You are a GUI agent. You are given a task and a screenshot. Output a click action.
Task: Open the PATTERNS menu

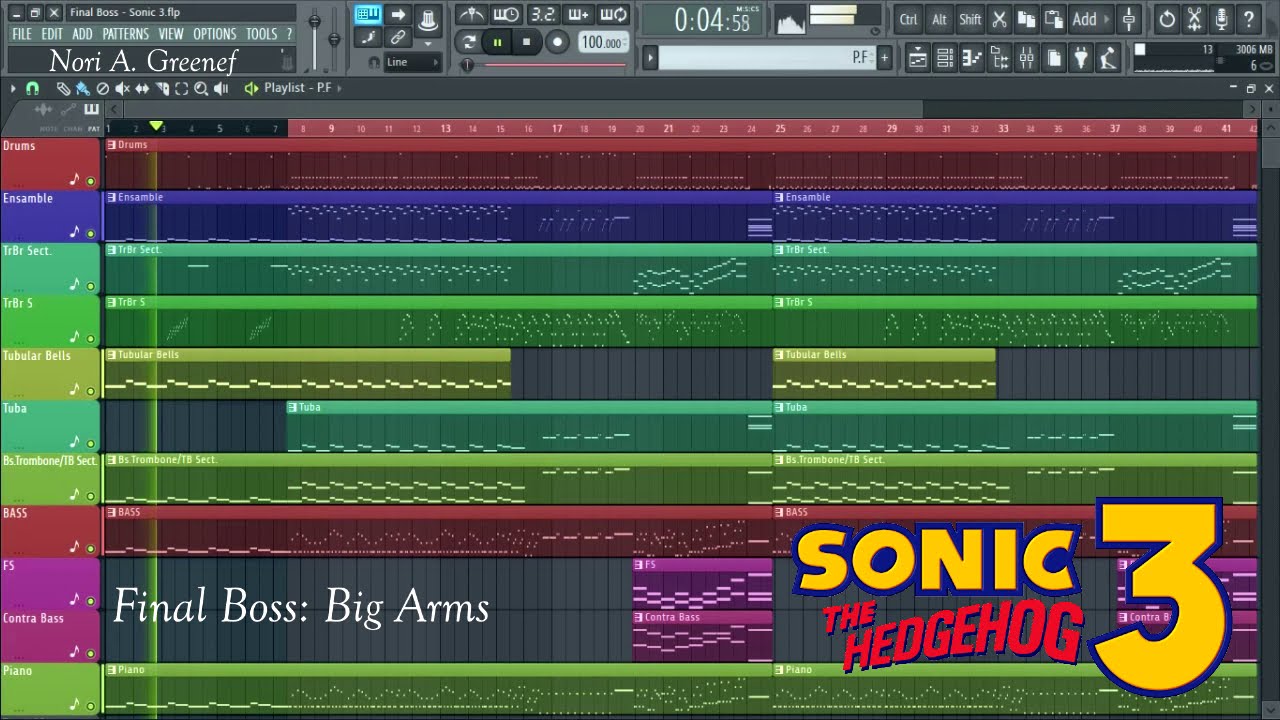click(x=126, y=34)
